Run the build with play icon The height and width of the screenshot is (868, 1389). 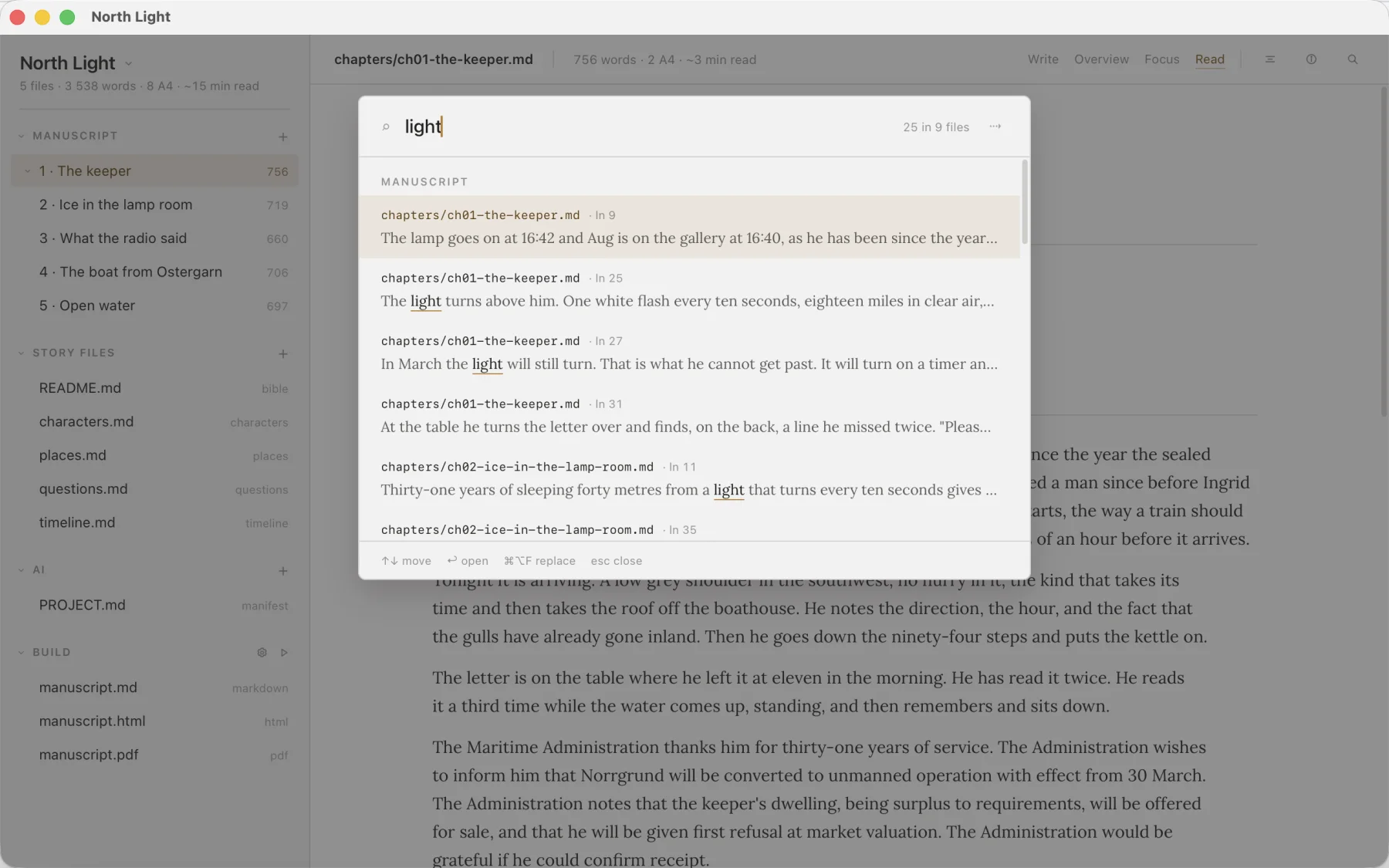point(284,653)
